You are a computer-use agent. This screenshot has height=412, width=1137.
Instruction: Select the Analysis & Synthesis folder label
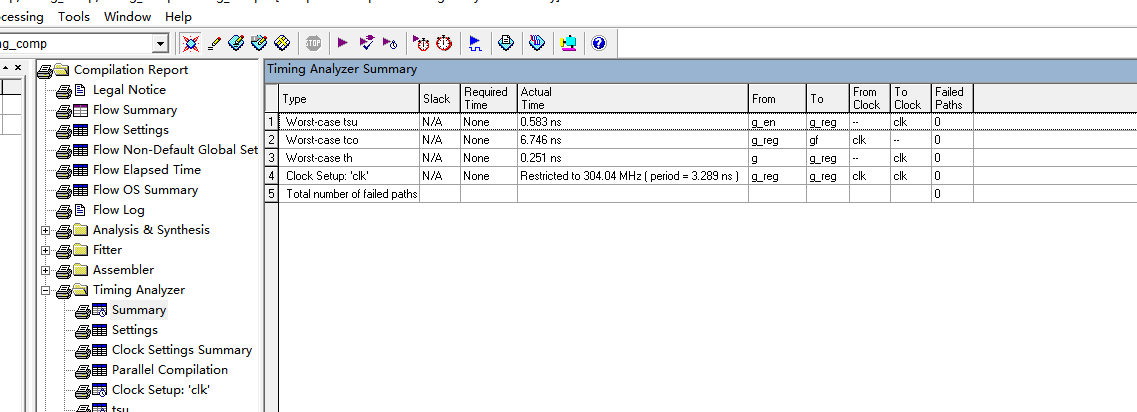151,229
